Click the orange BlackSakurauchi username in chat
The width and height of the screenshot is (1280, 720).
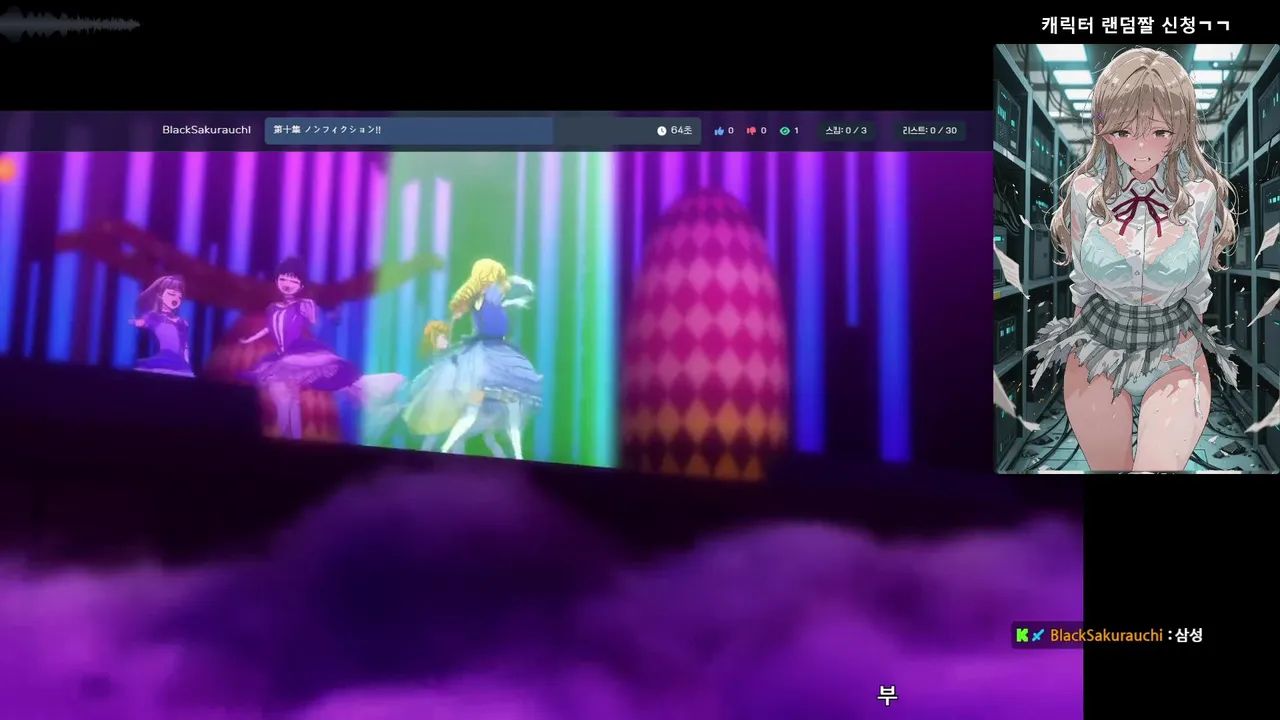[x=1106, y=635]
